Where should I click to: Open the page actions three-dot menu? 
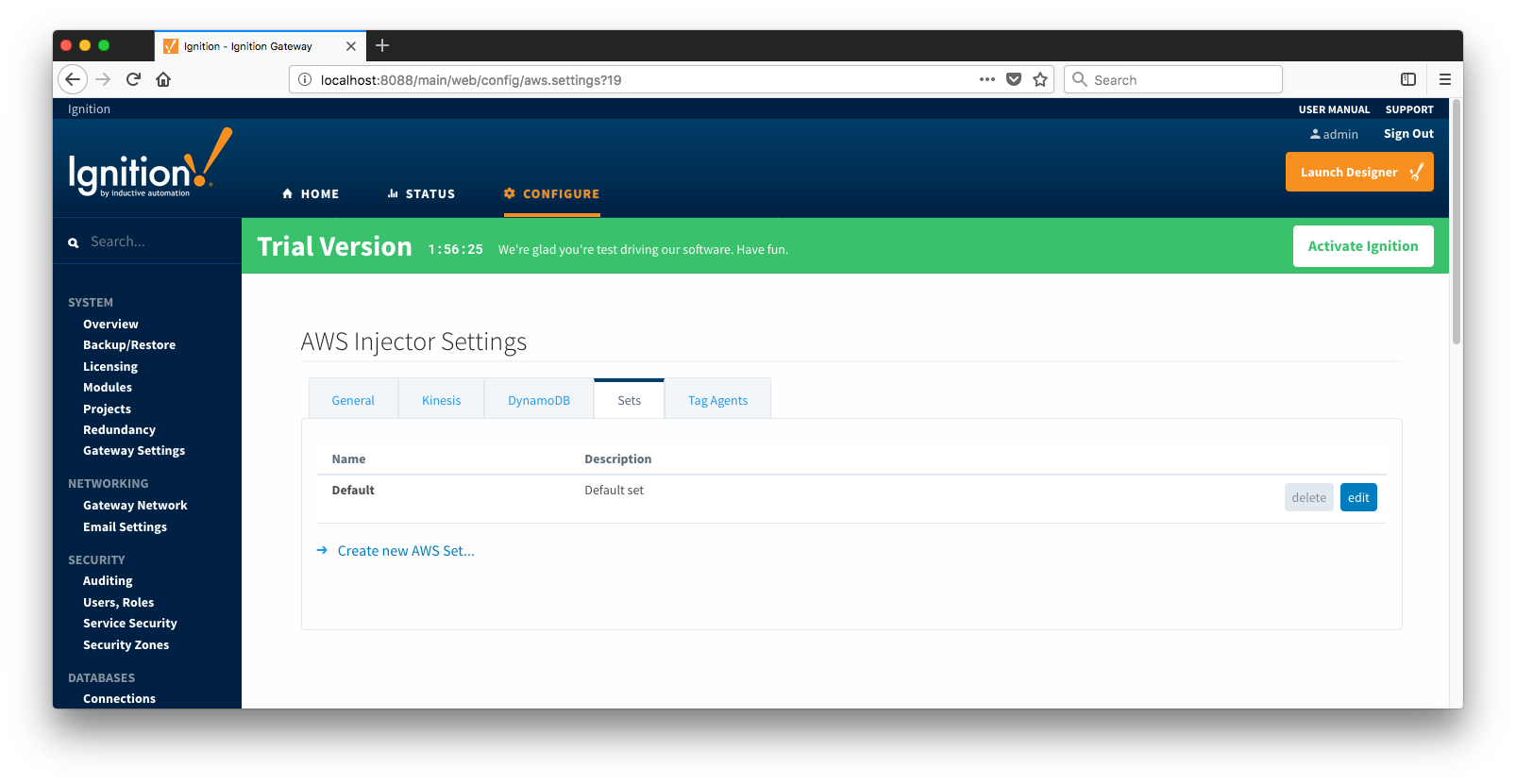click(x=986, y=79)
